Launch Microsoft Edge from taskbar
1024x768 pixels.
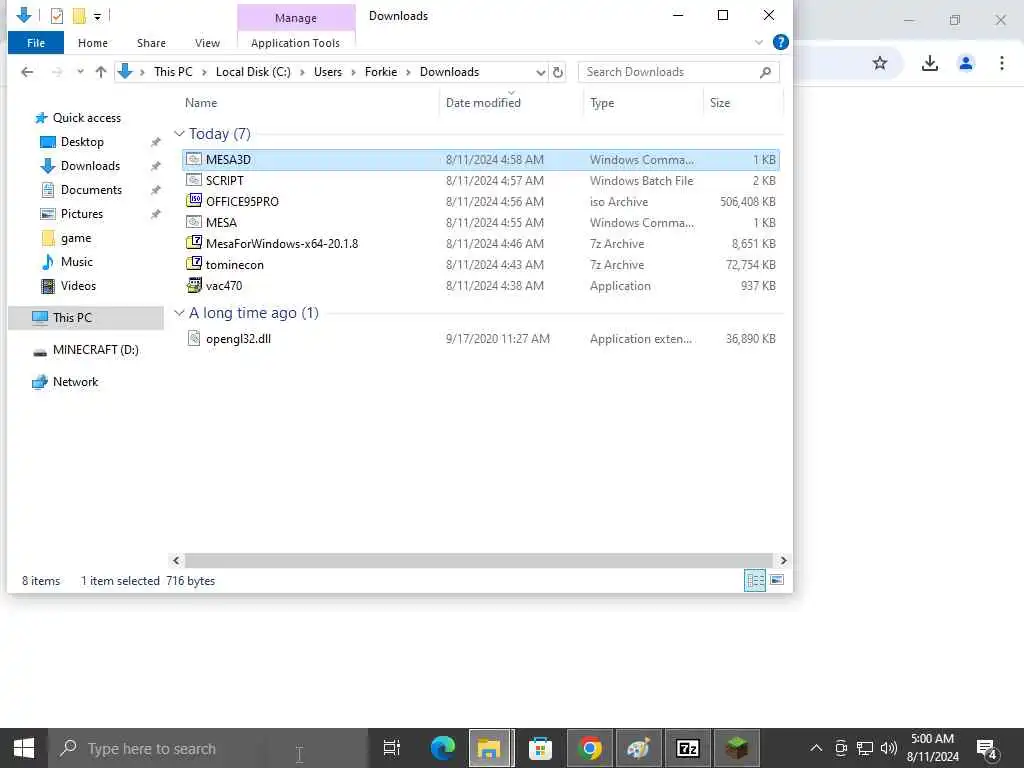[442, 748]
